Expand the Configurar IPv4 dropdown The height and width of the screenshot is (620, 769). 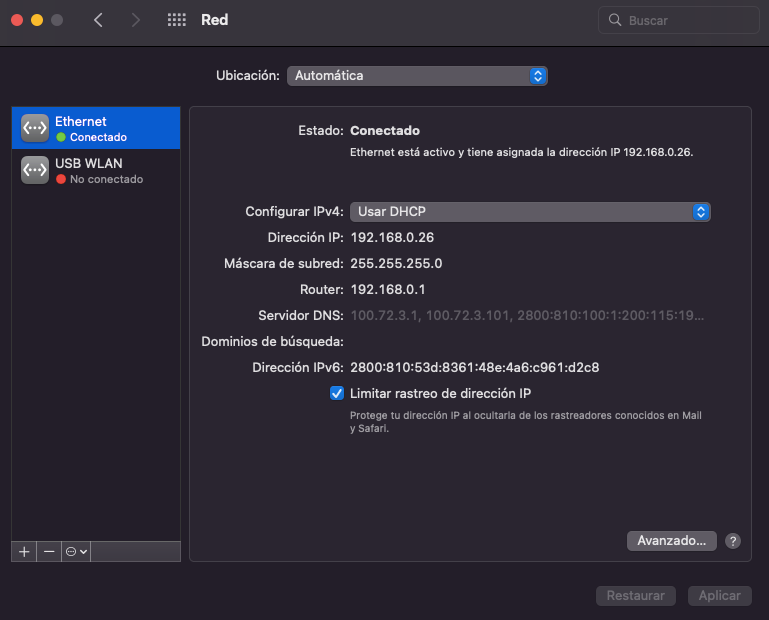pos(530,212)
